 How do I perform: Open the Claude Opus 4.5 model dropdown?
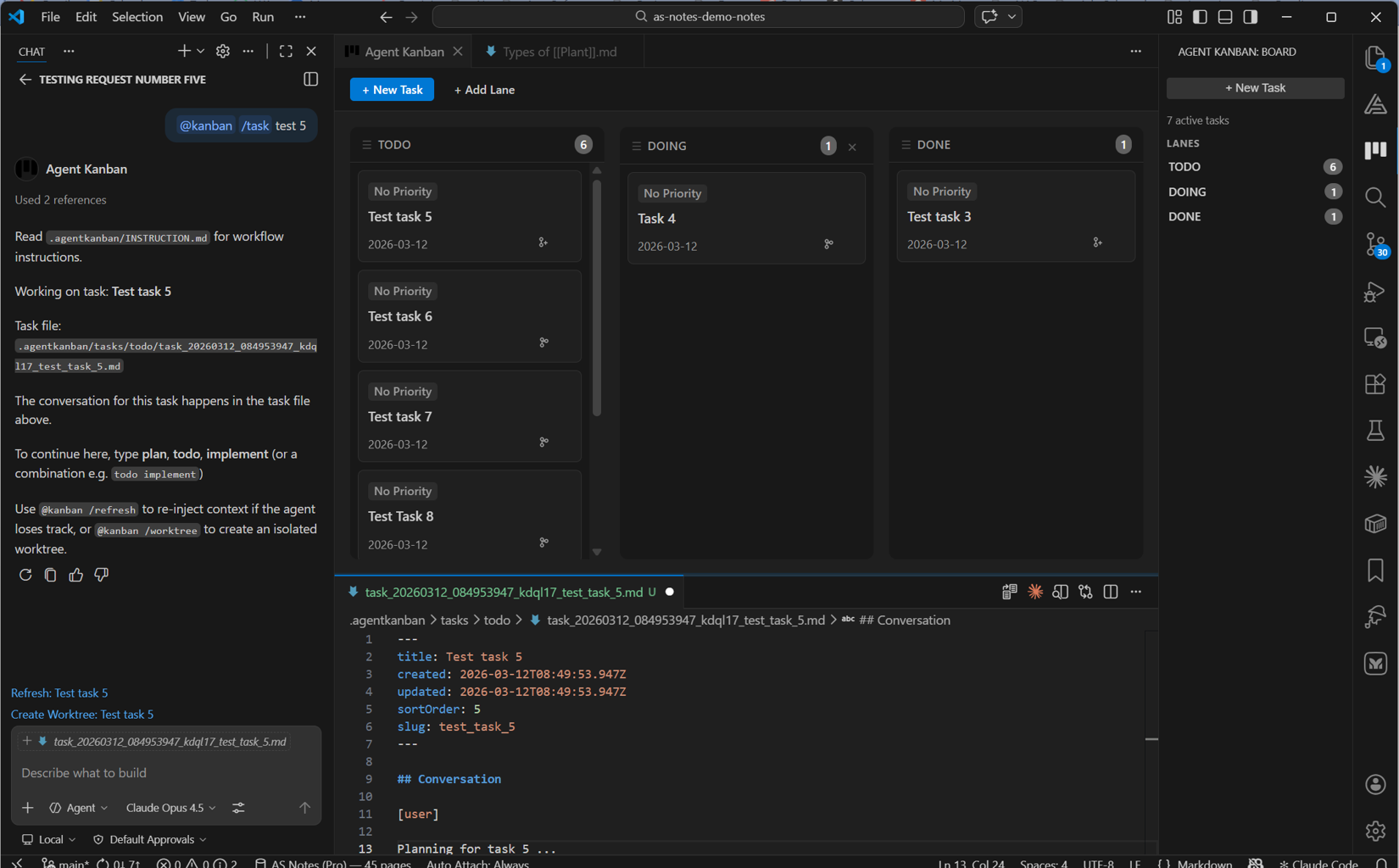(170, 808)
